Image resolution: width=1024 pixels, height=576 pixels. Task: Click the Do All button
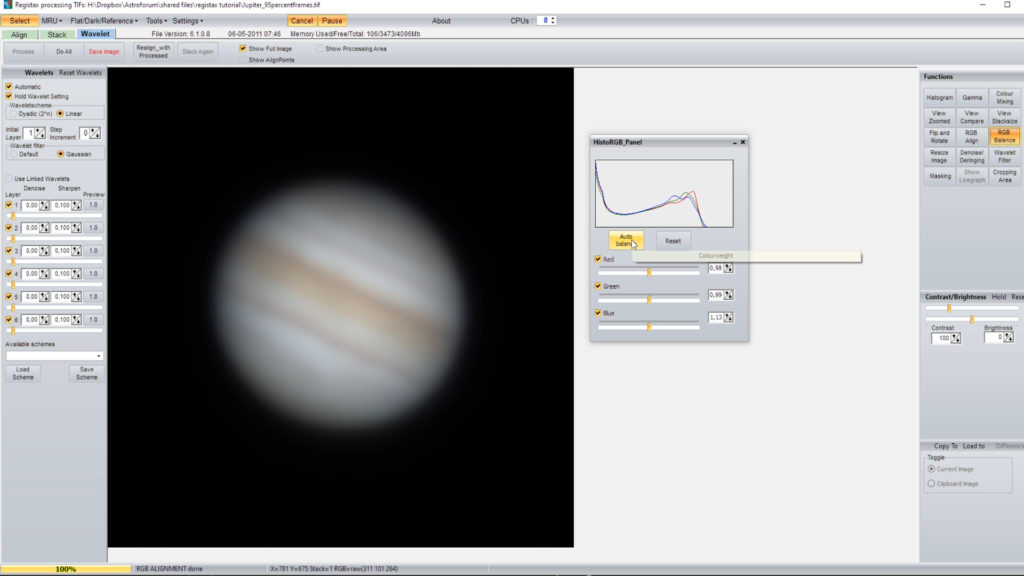click(x=63, y=52)
